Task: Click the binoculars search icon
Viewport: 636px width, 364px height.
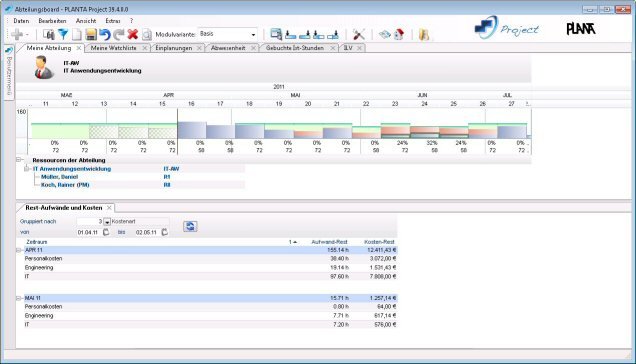Action: pyautogui.click(x=49, y=34)
